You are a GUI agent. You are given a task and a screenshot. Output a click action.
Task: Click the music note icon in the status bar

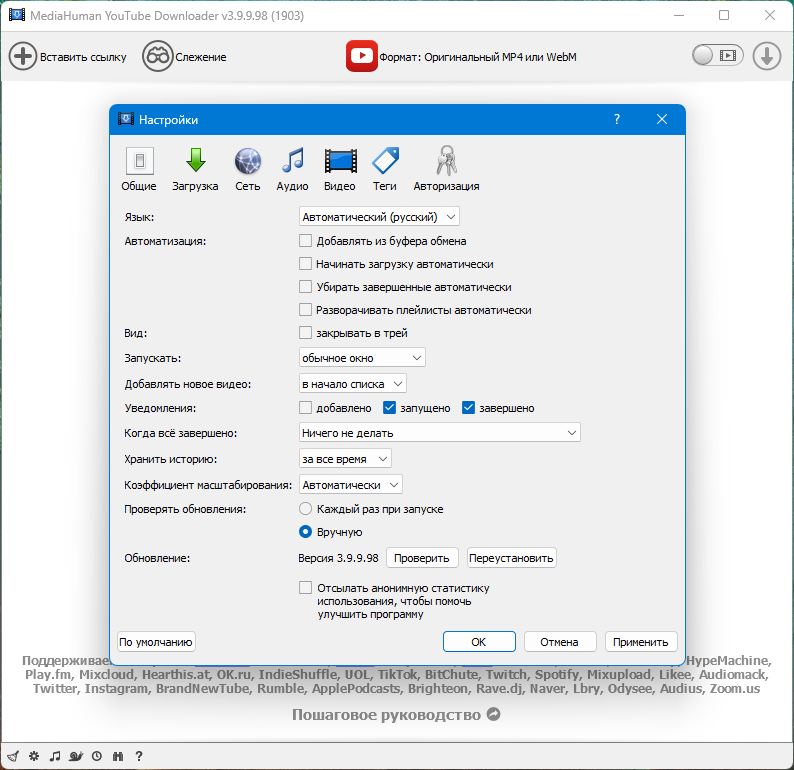pos(55,756)
